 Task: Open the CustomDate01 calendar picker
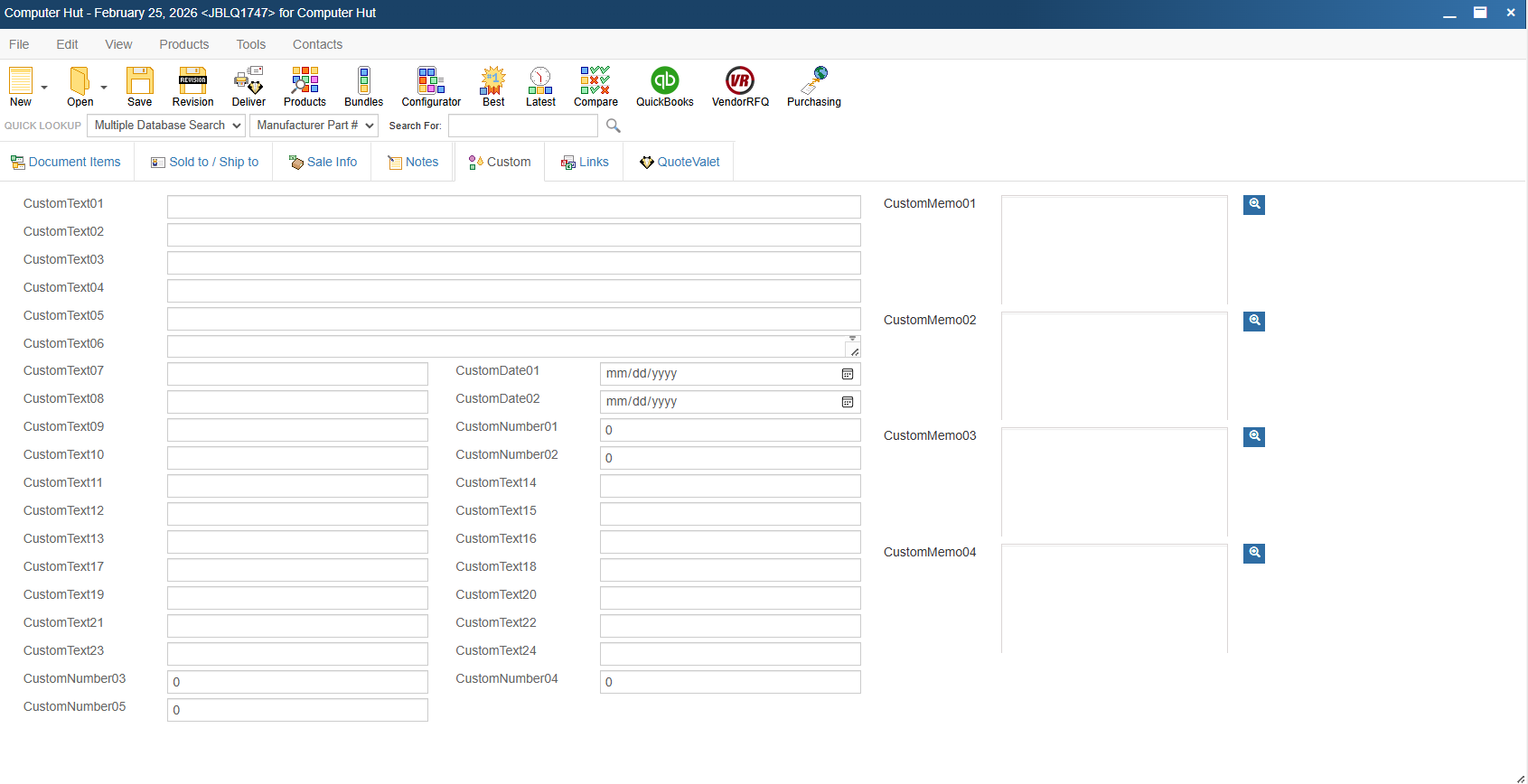[x=848, y=374]
